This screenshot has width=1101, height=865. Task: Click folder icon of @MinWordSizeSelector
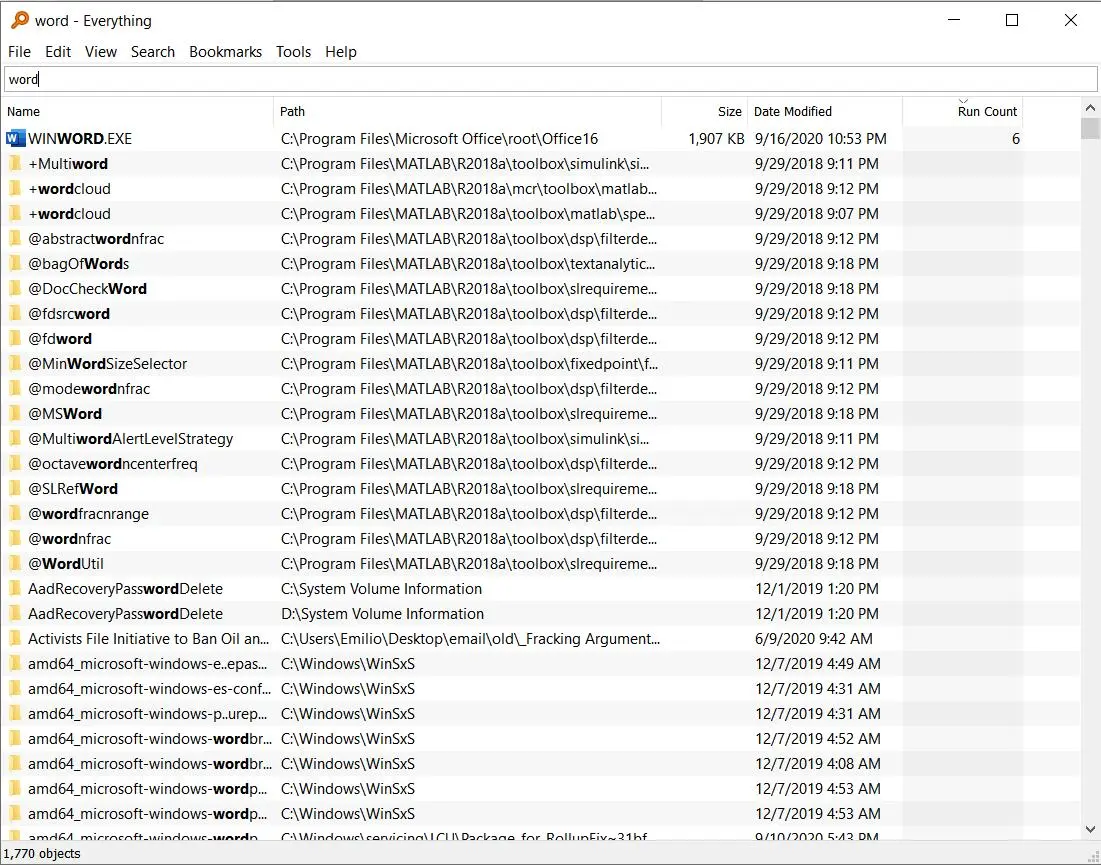[x=14, y=364]
